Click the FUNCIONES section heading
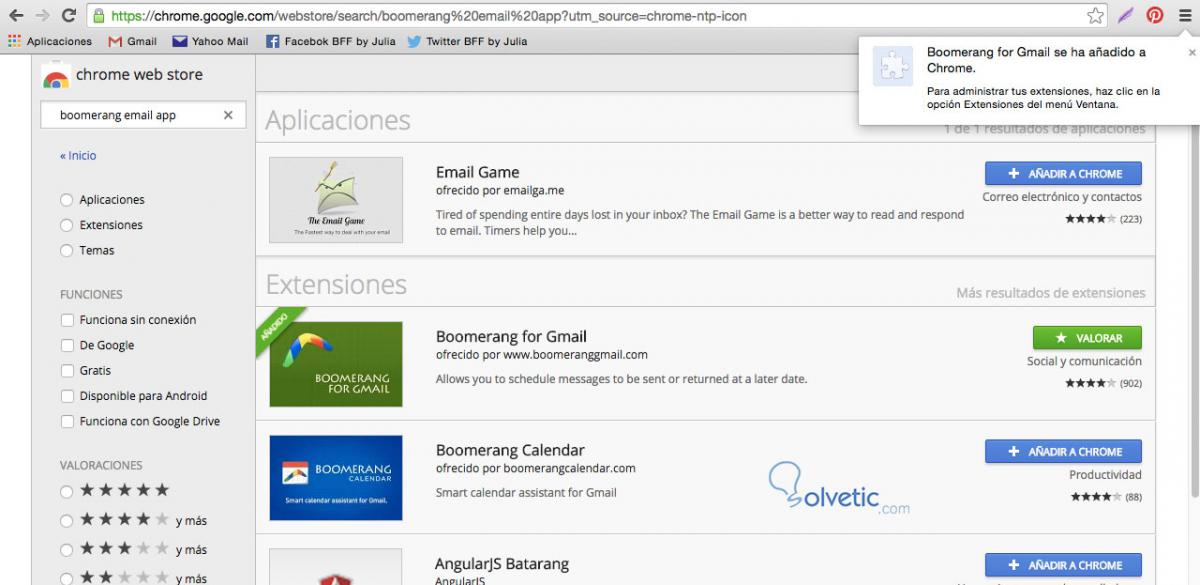The width and height of the screenshot is (1200, 585). coord(91,295)
